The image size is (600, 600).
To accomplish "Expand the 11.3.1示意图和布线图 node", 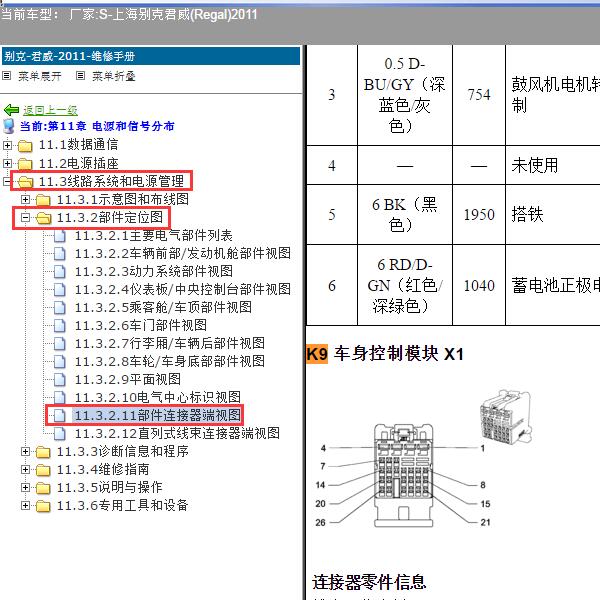I will [x=25, y=199].
